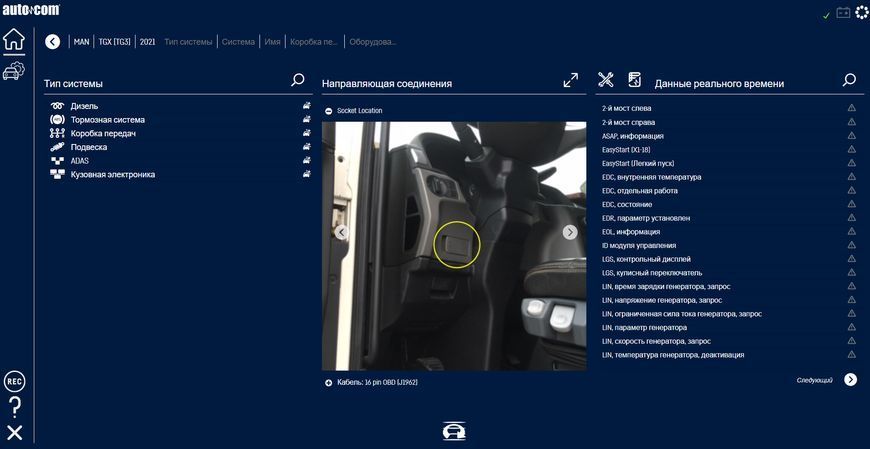
Task: Click warning triangle for ID модуля управления
Action: pos(852,245)
